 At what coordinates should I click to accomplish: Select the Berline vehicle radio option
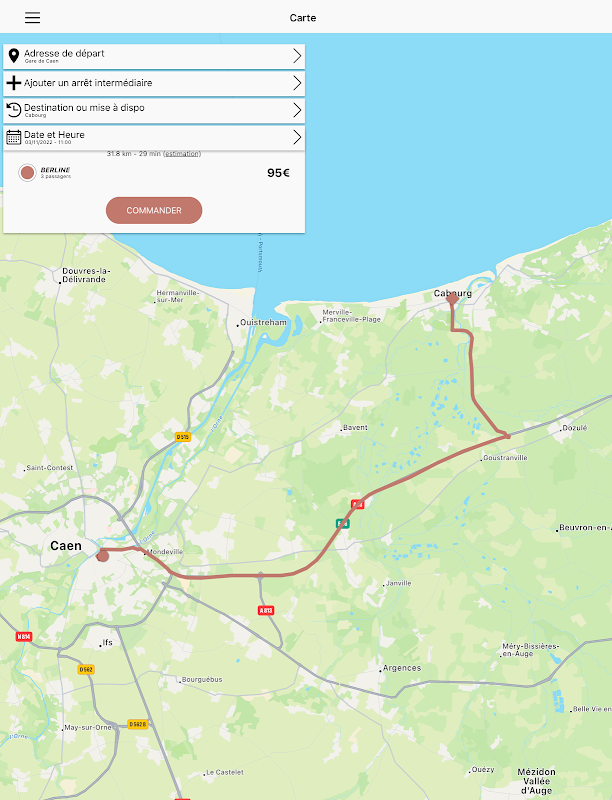(x=28, y=172)
